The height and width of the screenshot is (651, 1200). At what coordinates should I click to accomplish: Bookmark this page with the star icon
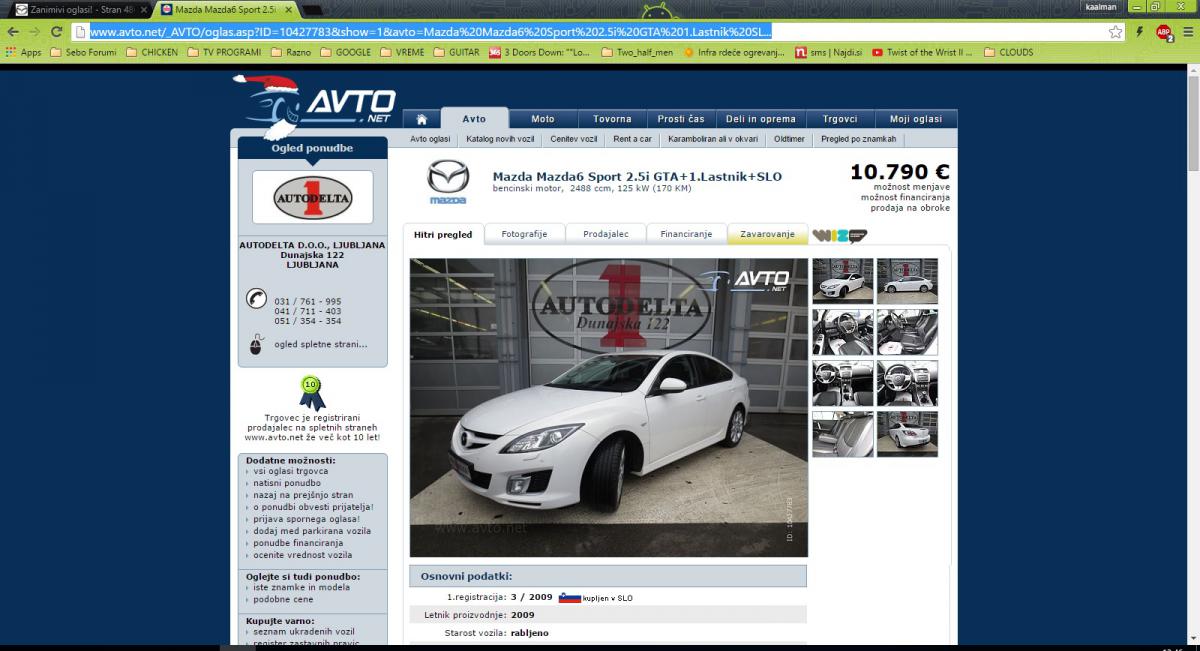point(1115,32)
